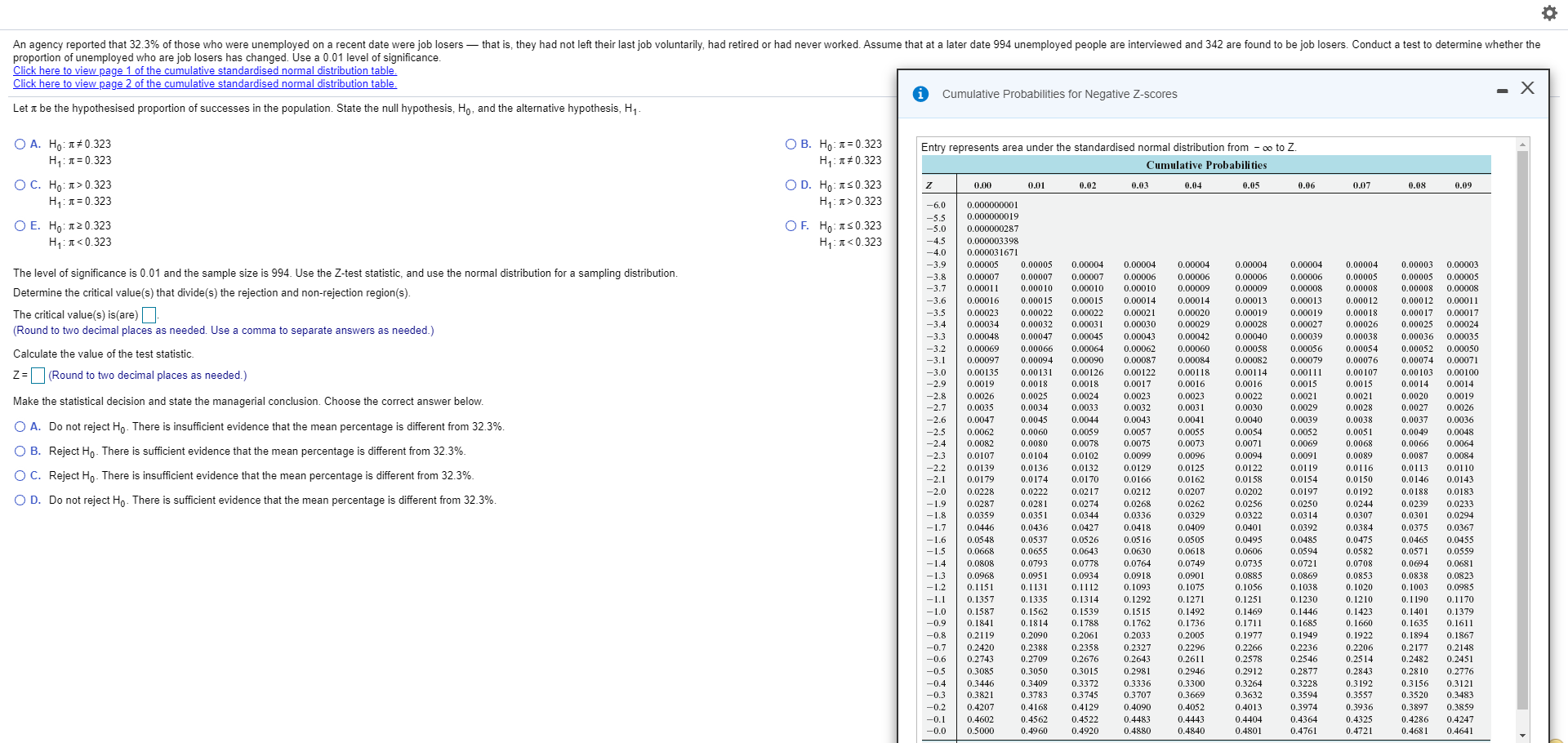Viewport: 1568px width, 743px height.
Task: Click the down arrow on the z-table scrollbar
Action: pyautogui.click(x=1521, y=734)
